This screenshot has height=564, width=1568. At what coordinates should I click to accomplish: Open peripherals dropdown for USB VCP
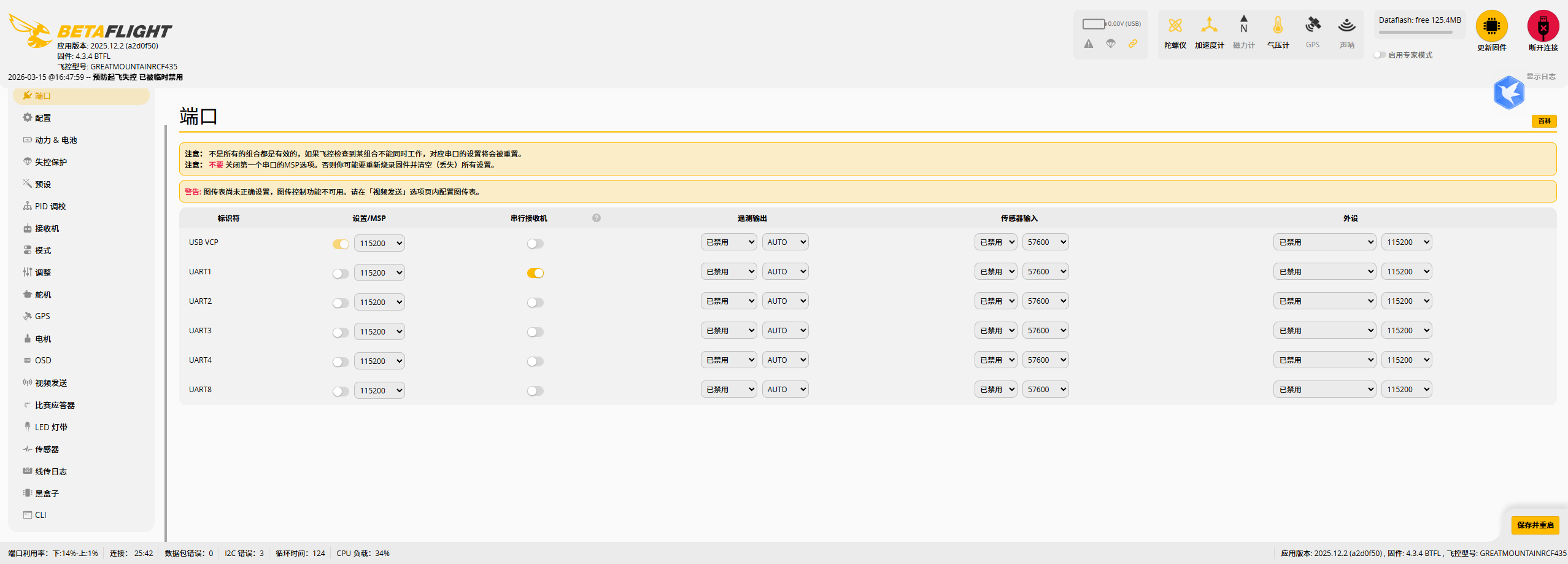point(1324,242)
